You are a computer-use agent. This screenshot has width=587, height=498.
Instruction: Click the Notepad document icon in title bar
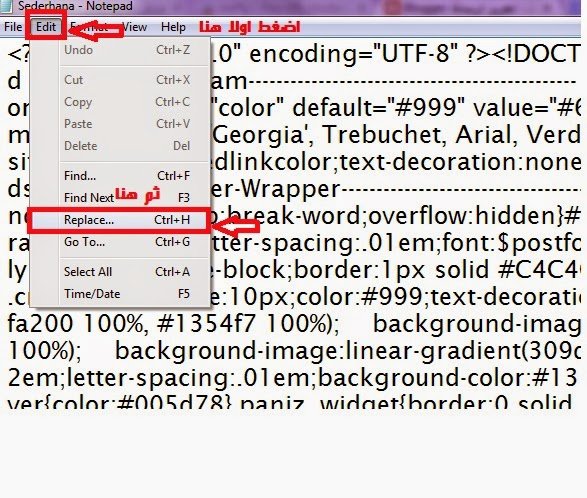(x=6, y=5)
